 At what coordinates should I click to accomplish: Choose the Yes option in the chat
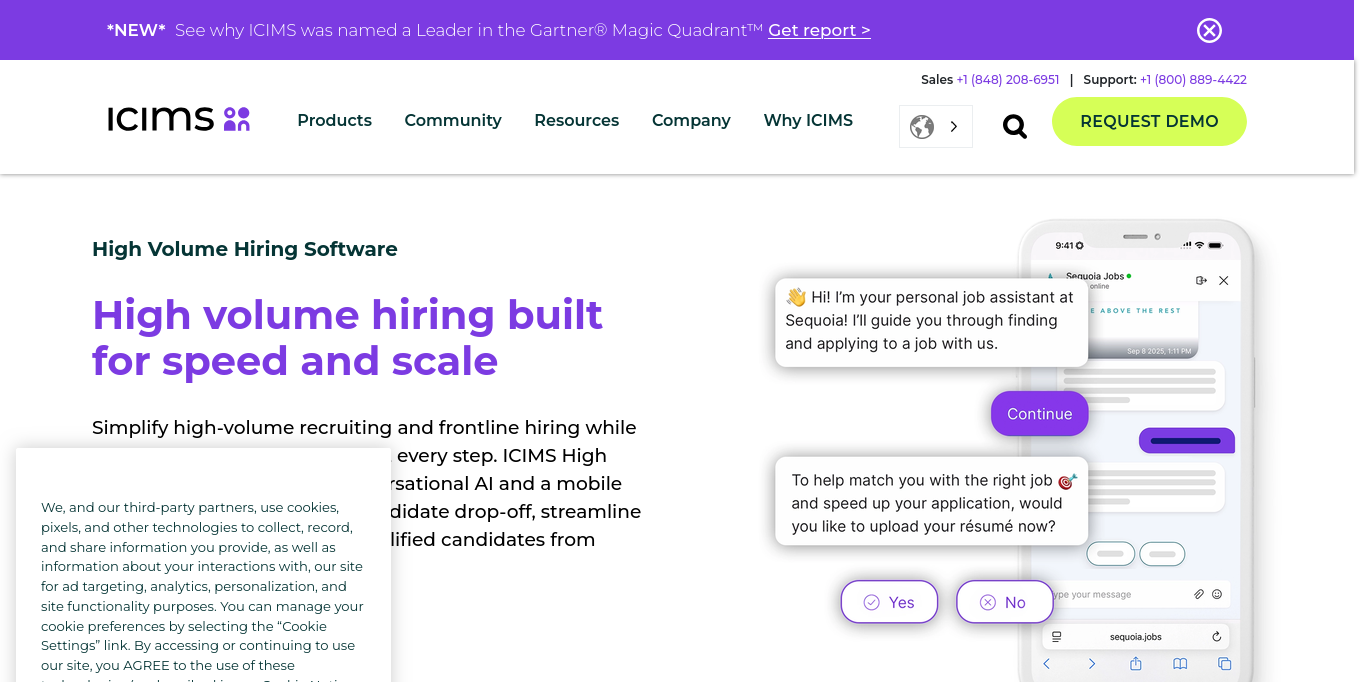point(890,602)
